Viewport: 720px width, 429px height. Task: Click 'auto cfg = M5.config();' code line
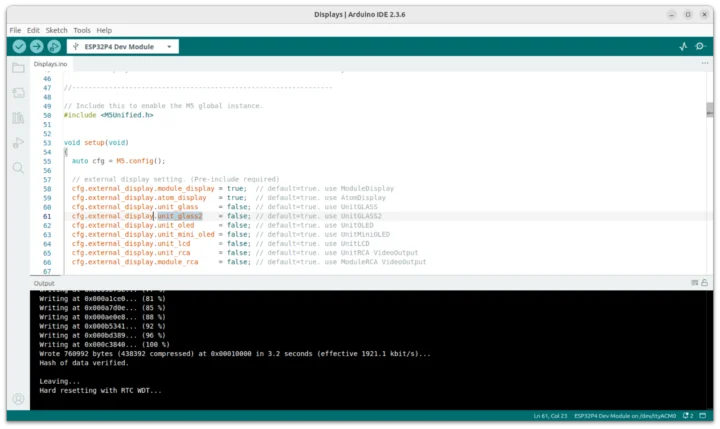(118, 161)
